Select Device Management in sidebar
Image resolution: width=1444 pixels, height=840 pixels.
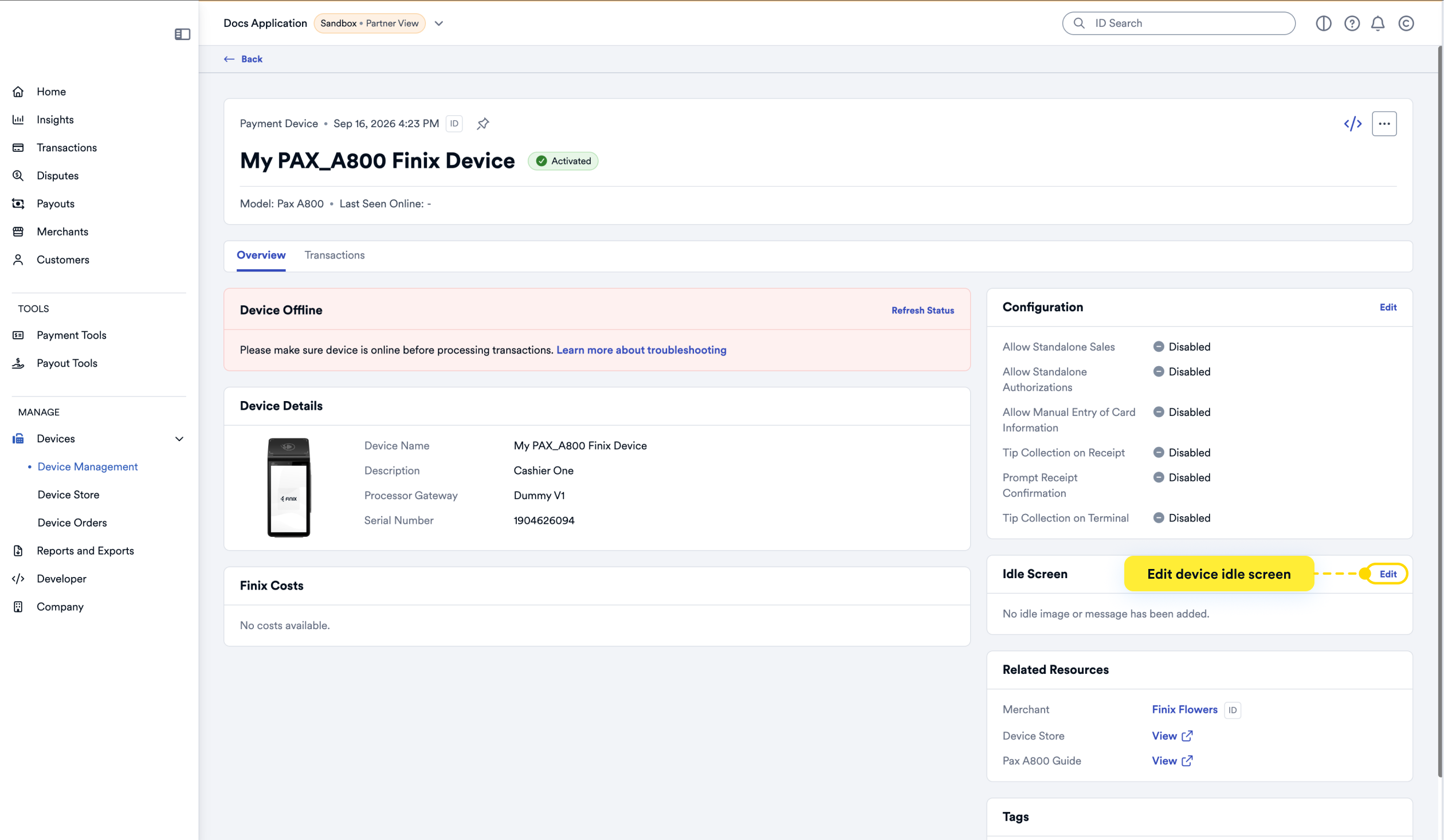coord(87,466)
